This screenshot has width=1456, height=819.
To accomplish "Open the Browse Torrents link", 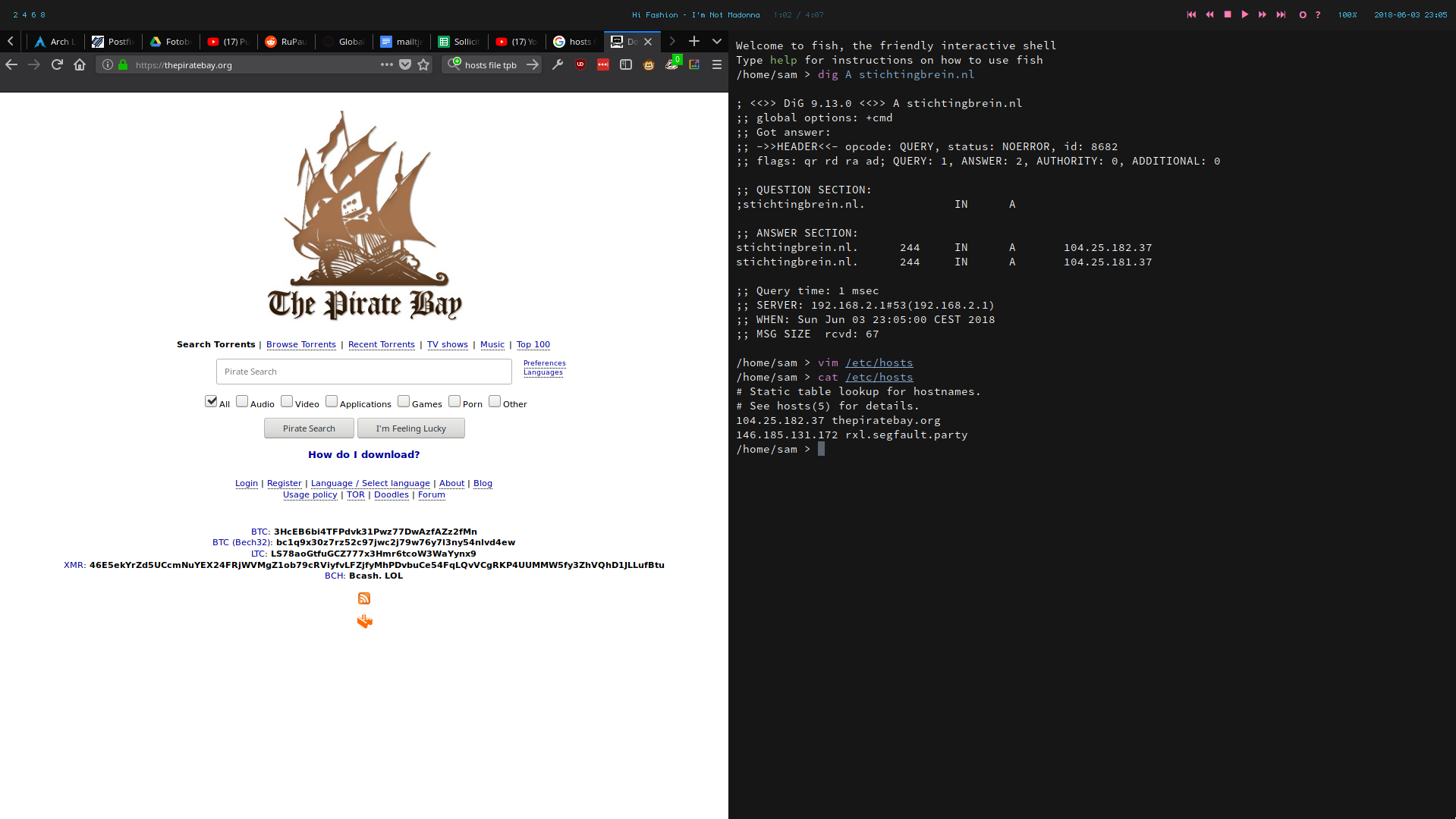I will (300, 344).
